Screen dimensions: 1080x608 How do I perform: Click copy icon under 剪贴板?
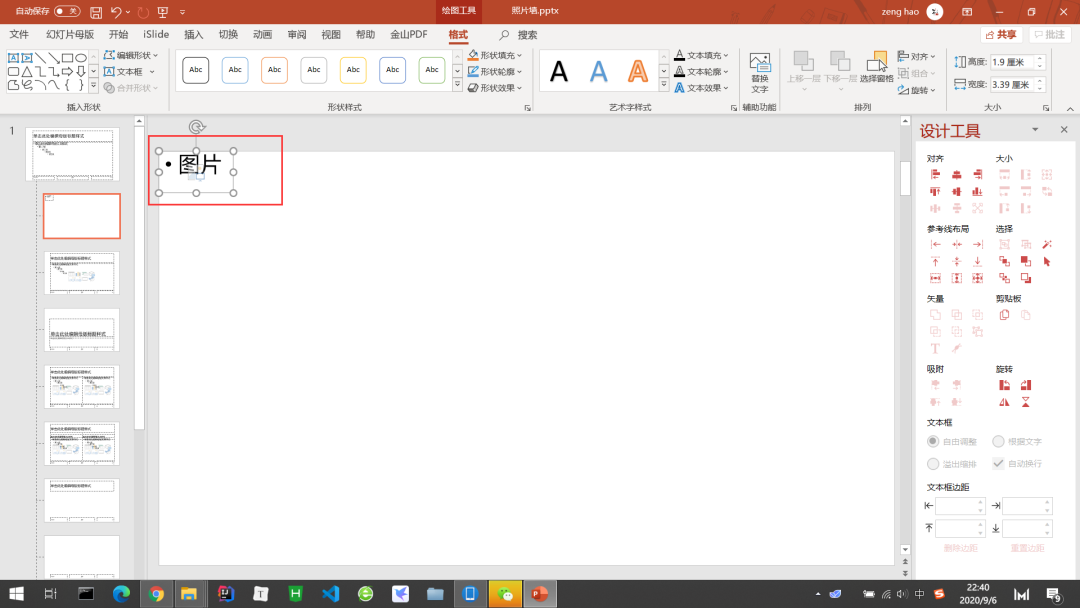tap(1004, 315)
